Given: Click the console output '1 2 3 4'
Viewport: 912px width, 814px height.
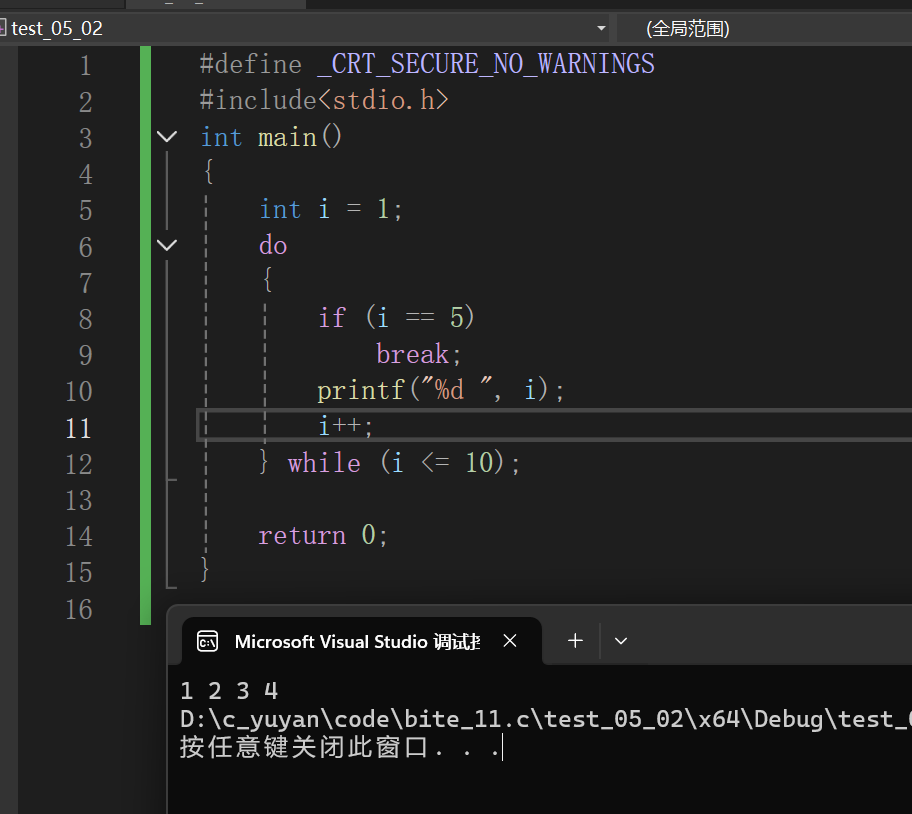Looking at the screenshot, I should click(229, 691).
